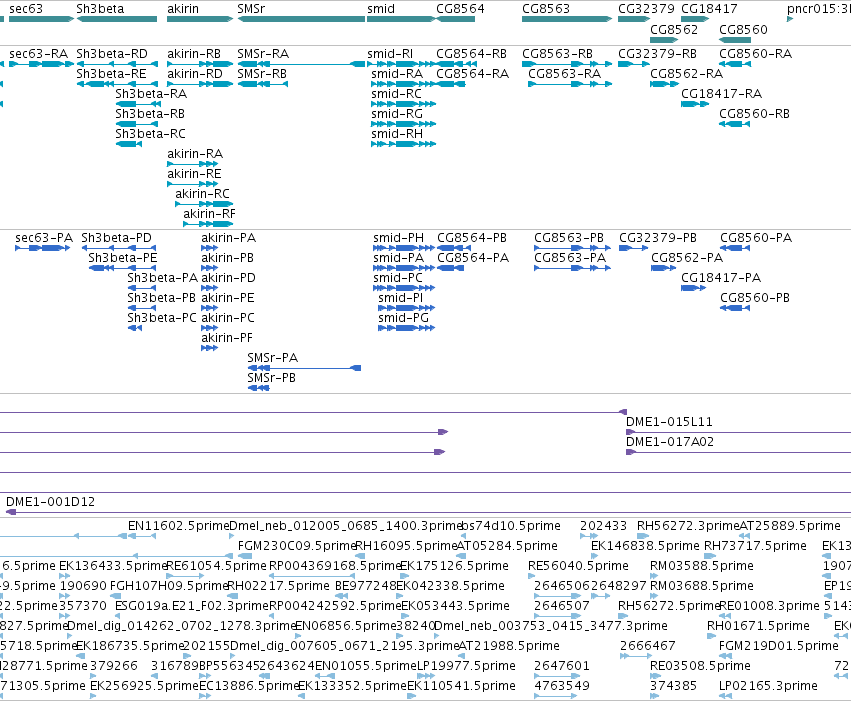Select the CG8560-RA transcript label

pyautogui.click(x=755, y=54)
